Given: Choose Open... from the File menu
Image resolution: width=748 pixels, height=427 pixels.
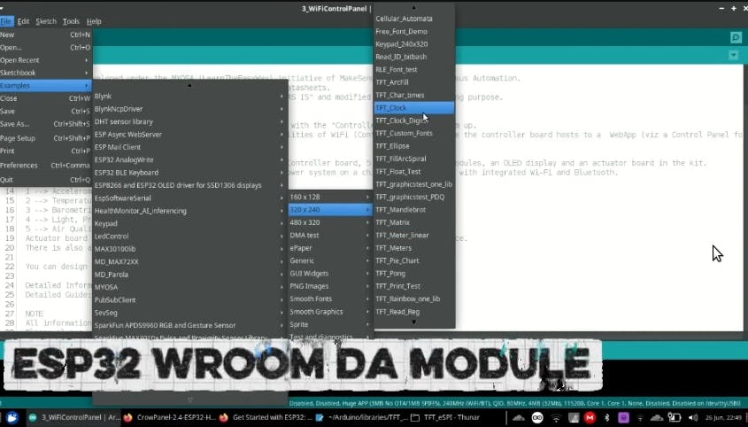Looking at the screenshot, I should click(x=46, y=48).
